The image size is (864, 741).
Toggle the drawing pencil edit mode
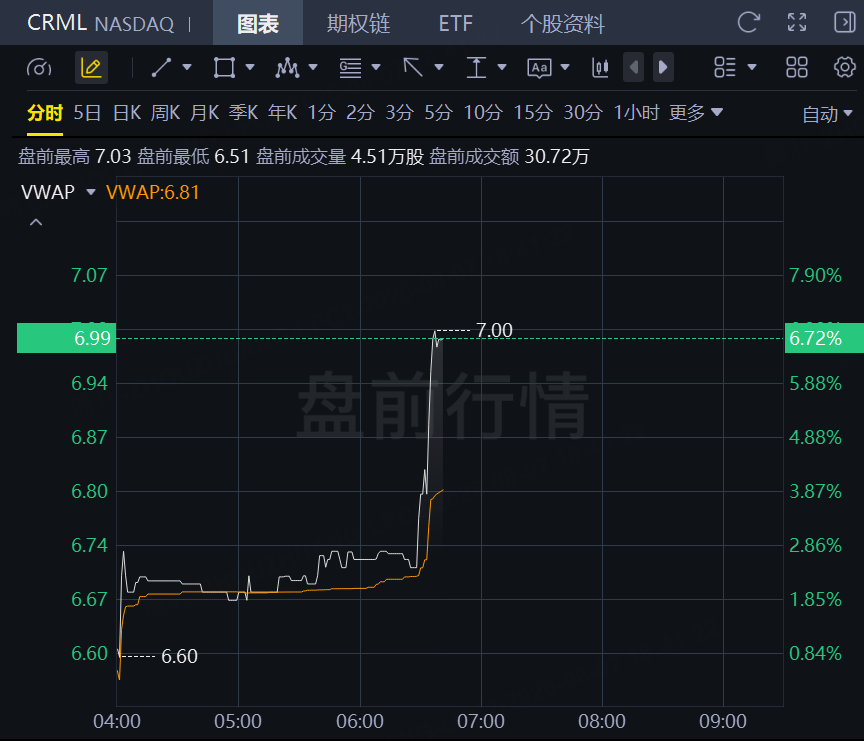coord(91,68)
